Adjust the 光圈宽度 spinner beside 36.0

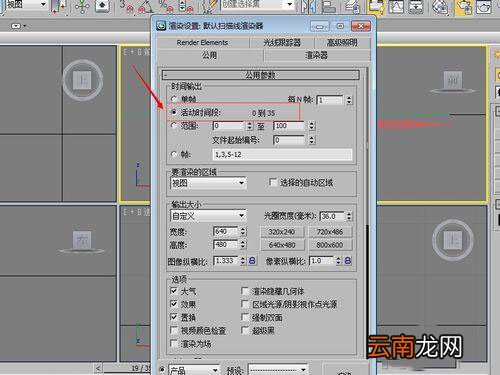tap(349, 216)
